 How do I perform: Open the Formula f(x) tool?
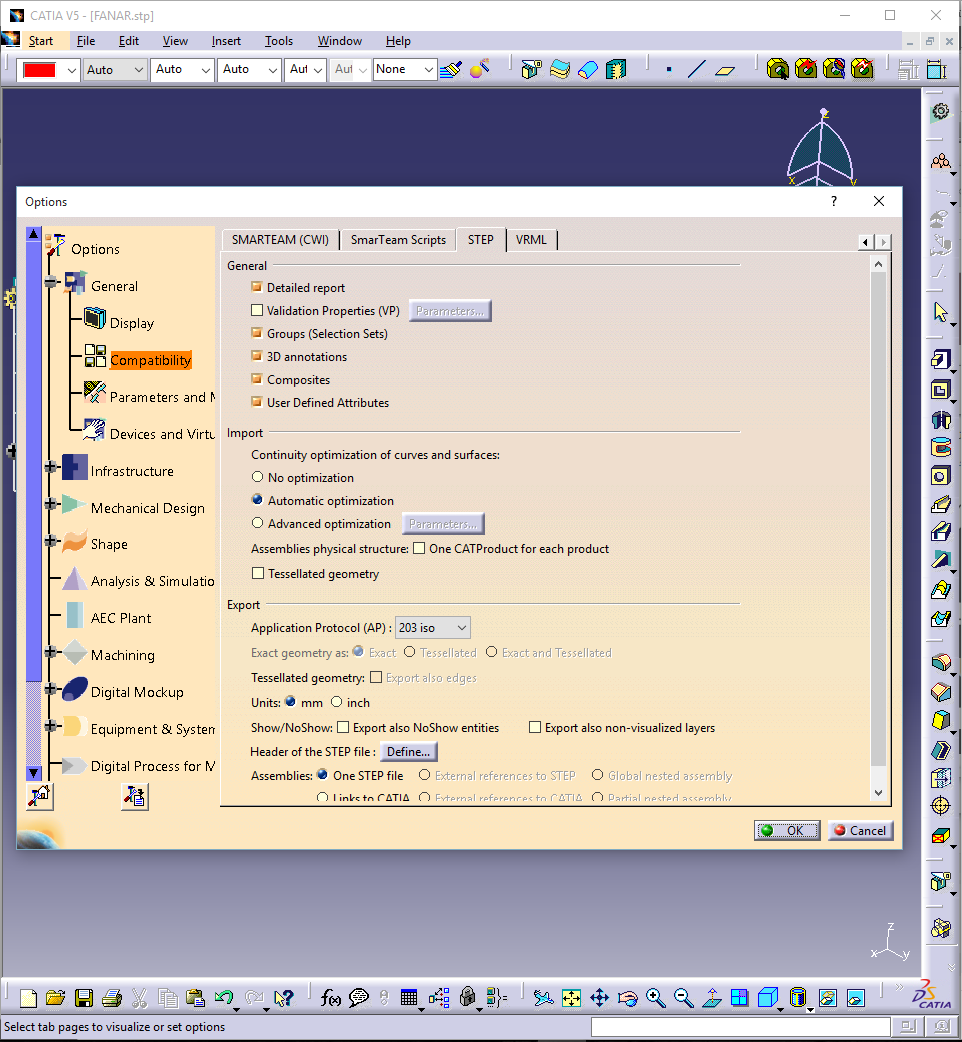[x=330, y=997]
